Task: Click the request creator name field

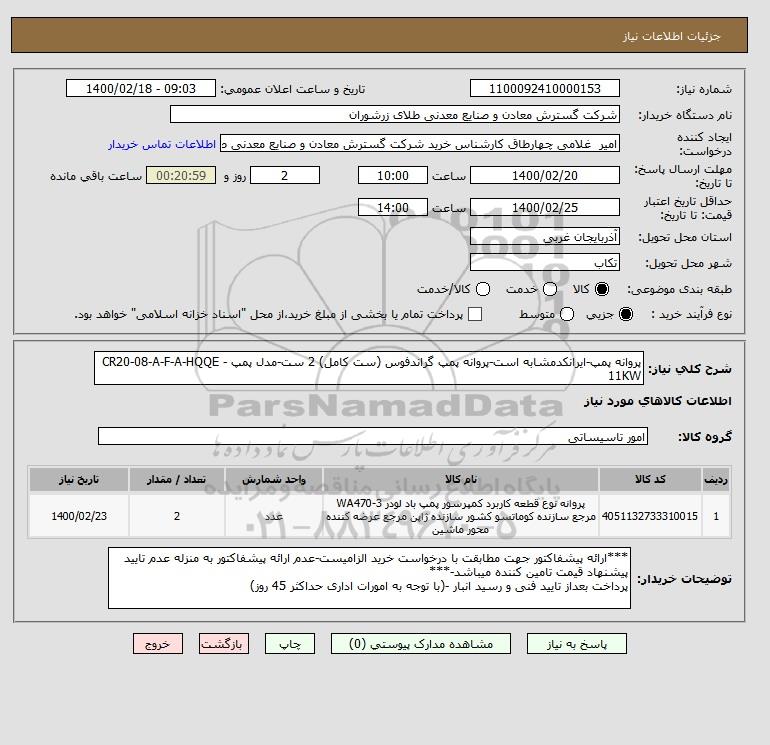Action: pyautogui.click(x=420, y=144)
